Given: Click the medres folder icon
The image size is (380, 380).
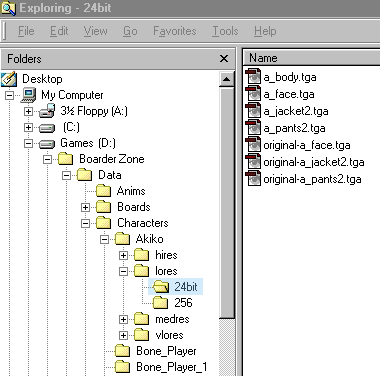Looking at the screenshot, I should [142, 319].
